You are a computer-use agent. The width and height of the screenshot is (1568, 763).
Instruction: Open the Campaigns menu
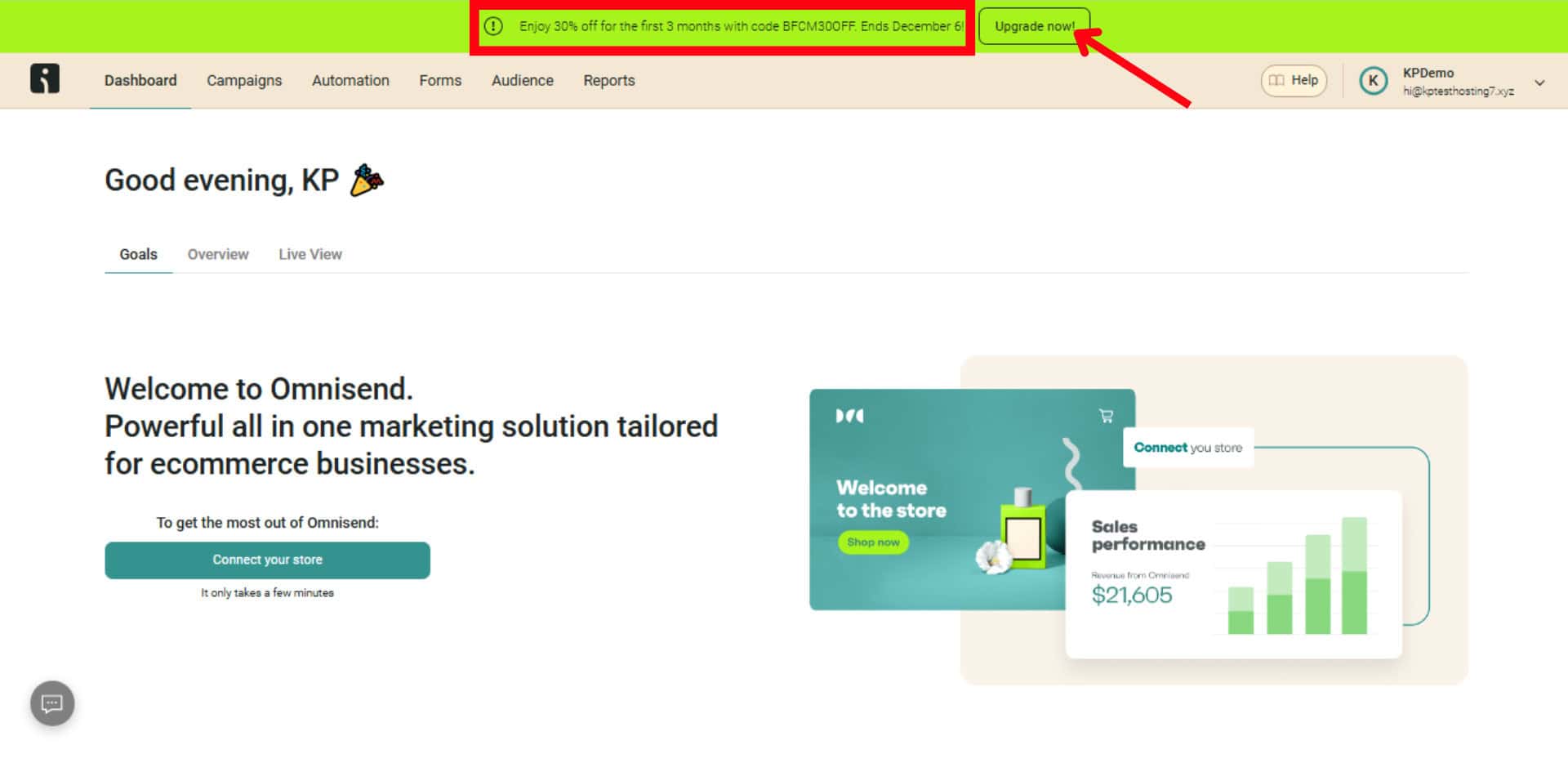click(243, 80)
